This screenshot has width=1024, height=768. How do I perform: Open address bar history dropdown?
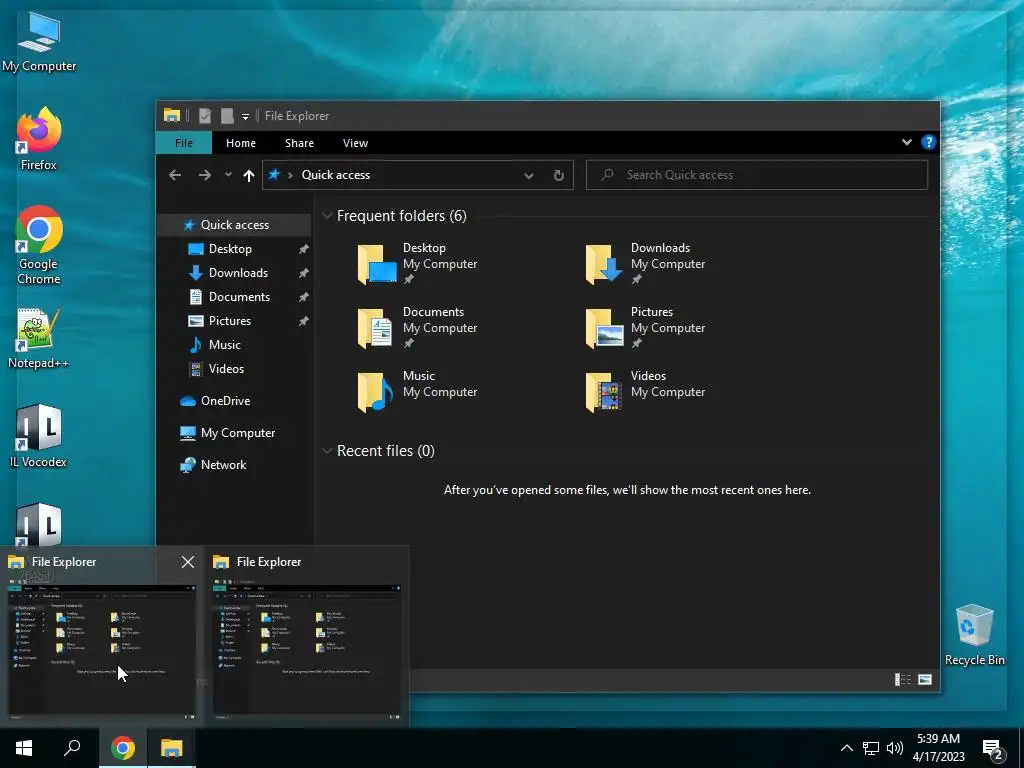529,176
